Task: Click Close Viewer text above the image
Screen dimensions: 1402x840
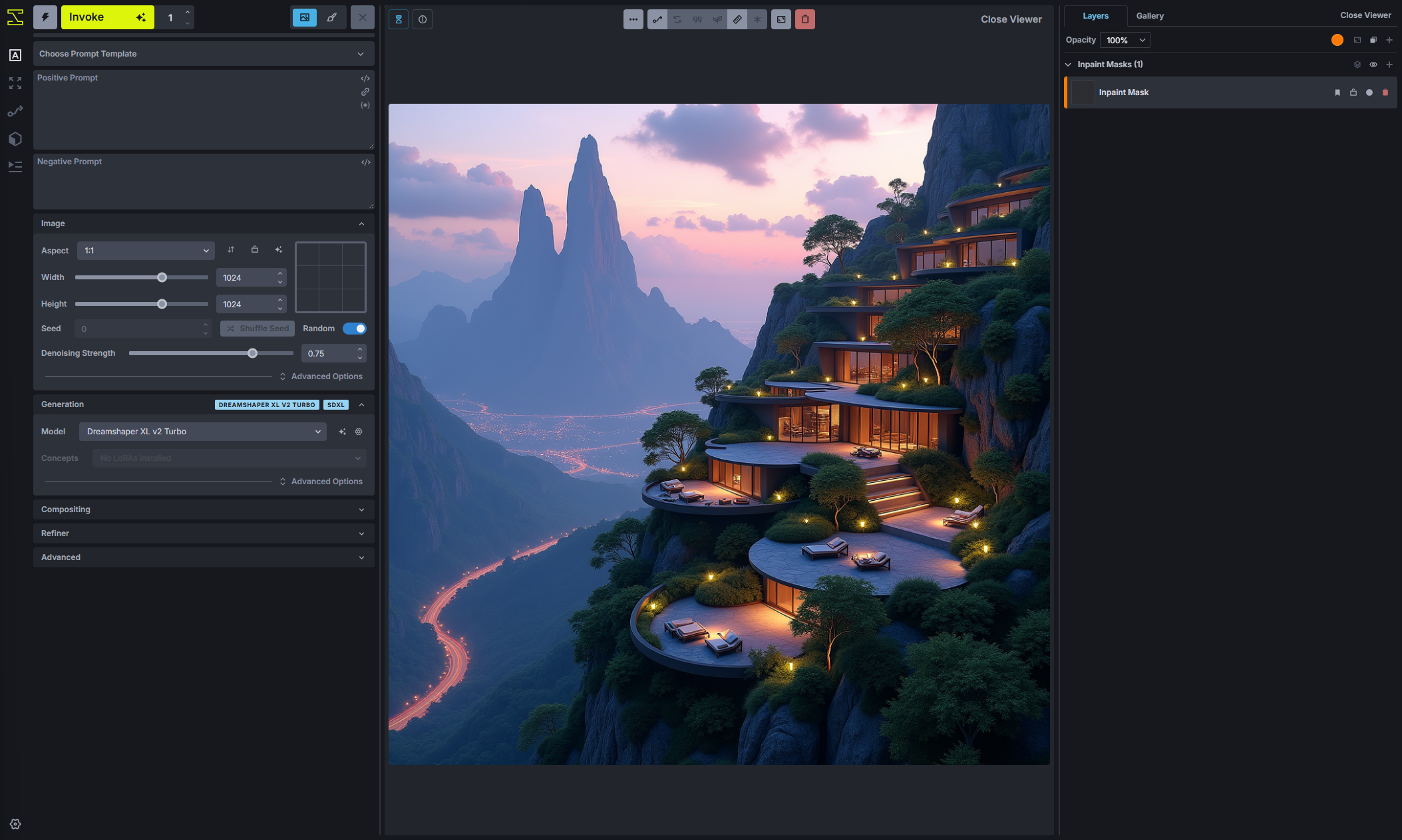Action: click(x=1011, y=19)
